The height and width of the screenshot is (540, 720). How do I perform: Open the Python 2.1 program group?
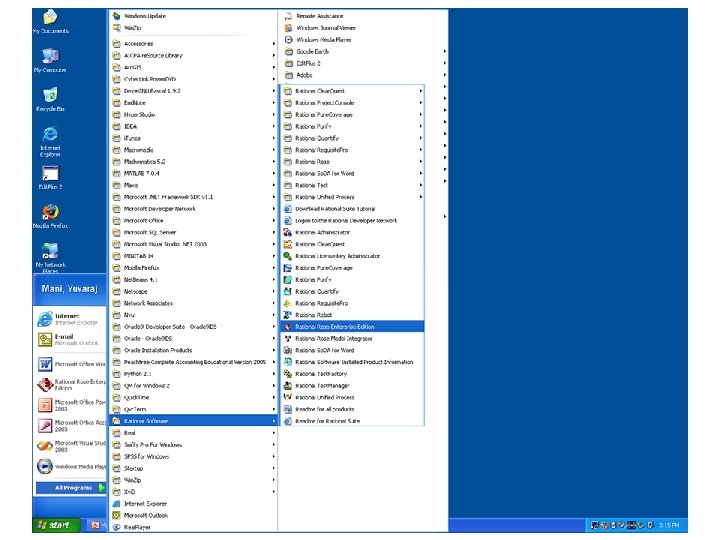(193, 374)
